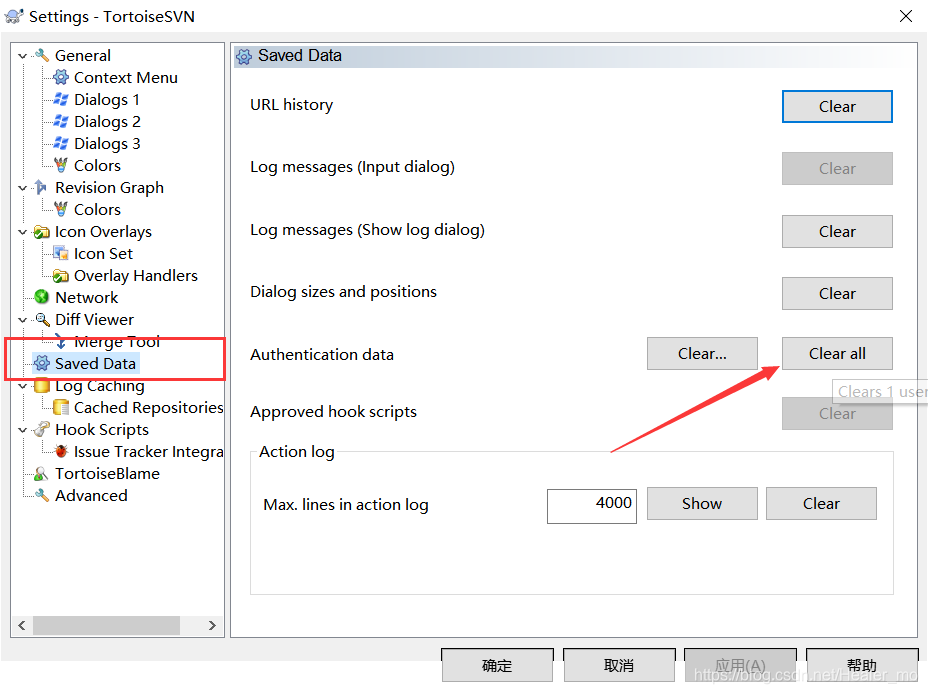The height and width of the screenshot is (694, 928).
Task: Click the Diff Viewer magnifier icon
Action: (x=41, y=319)
